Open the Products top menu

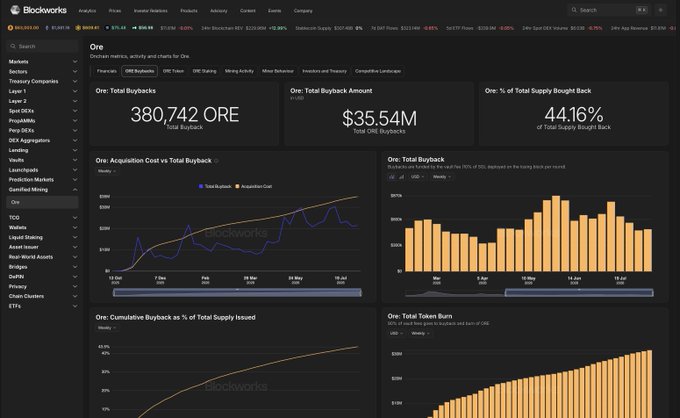click(189, 10)
